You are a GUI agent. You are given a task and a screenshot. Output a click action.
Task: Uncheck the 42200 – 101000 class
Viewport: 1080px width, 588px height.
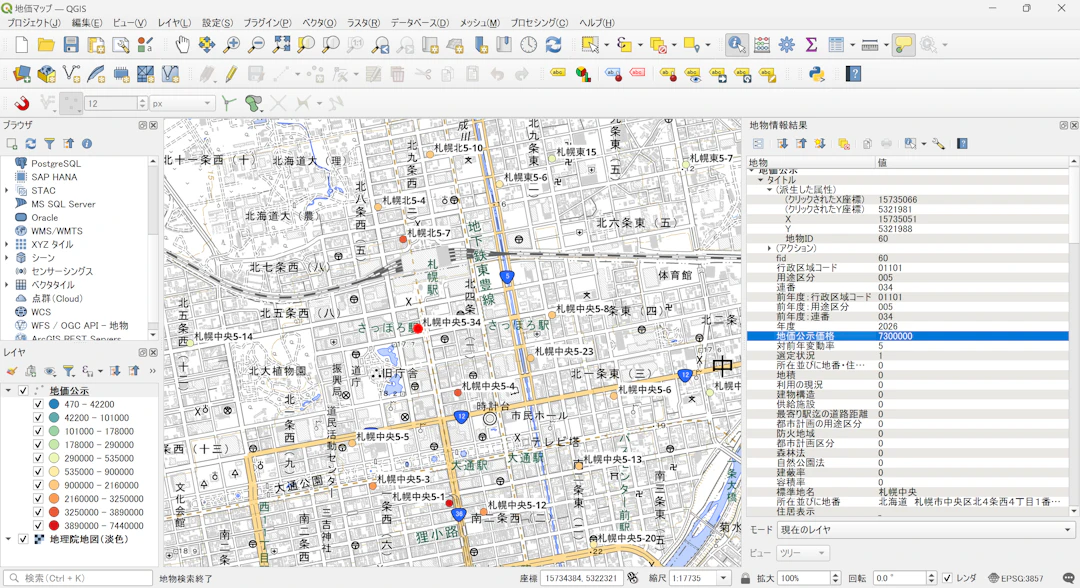[x=38, y=418]
